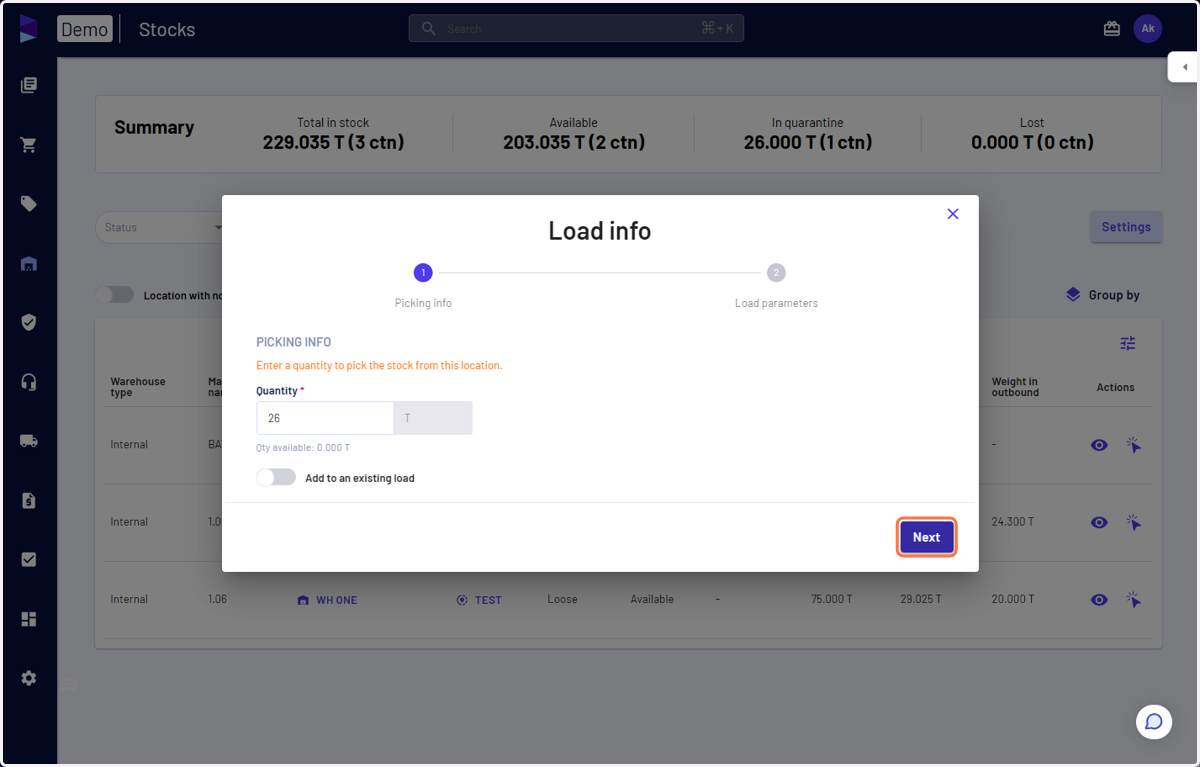The height and width of the screenshot is (767, 1200).
Task: Click the Warehouse type column header
Action: click(x=138, y=387)
